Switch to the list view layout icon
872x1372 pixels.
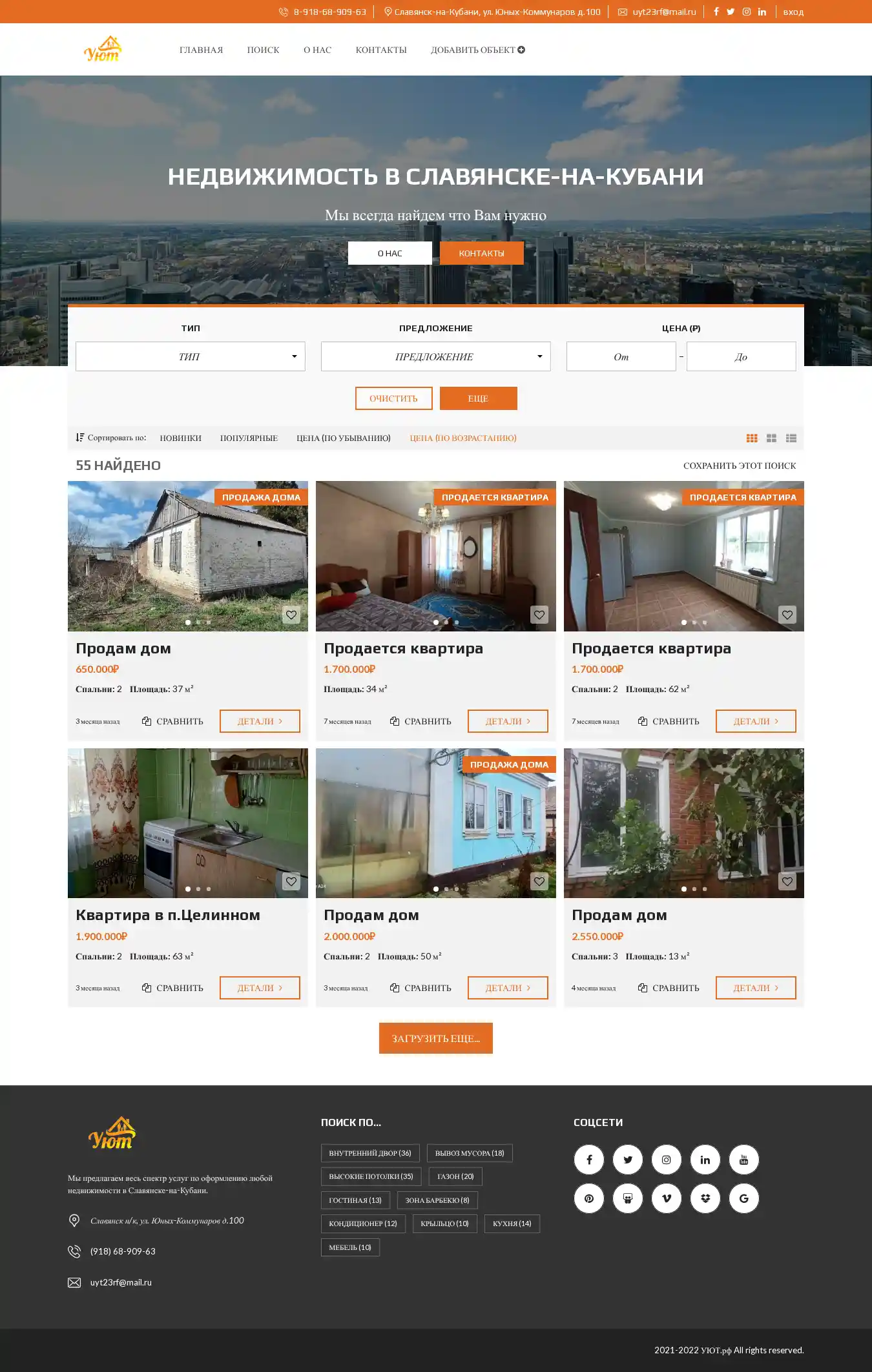791,438
